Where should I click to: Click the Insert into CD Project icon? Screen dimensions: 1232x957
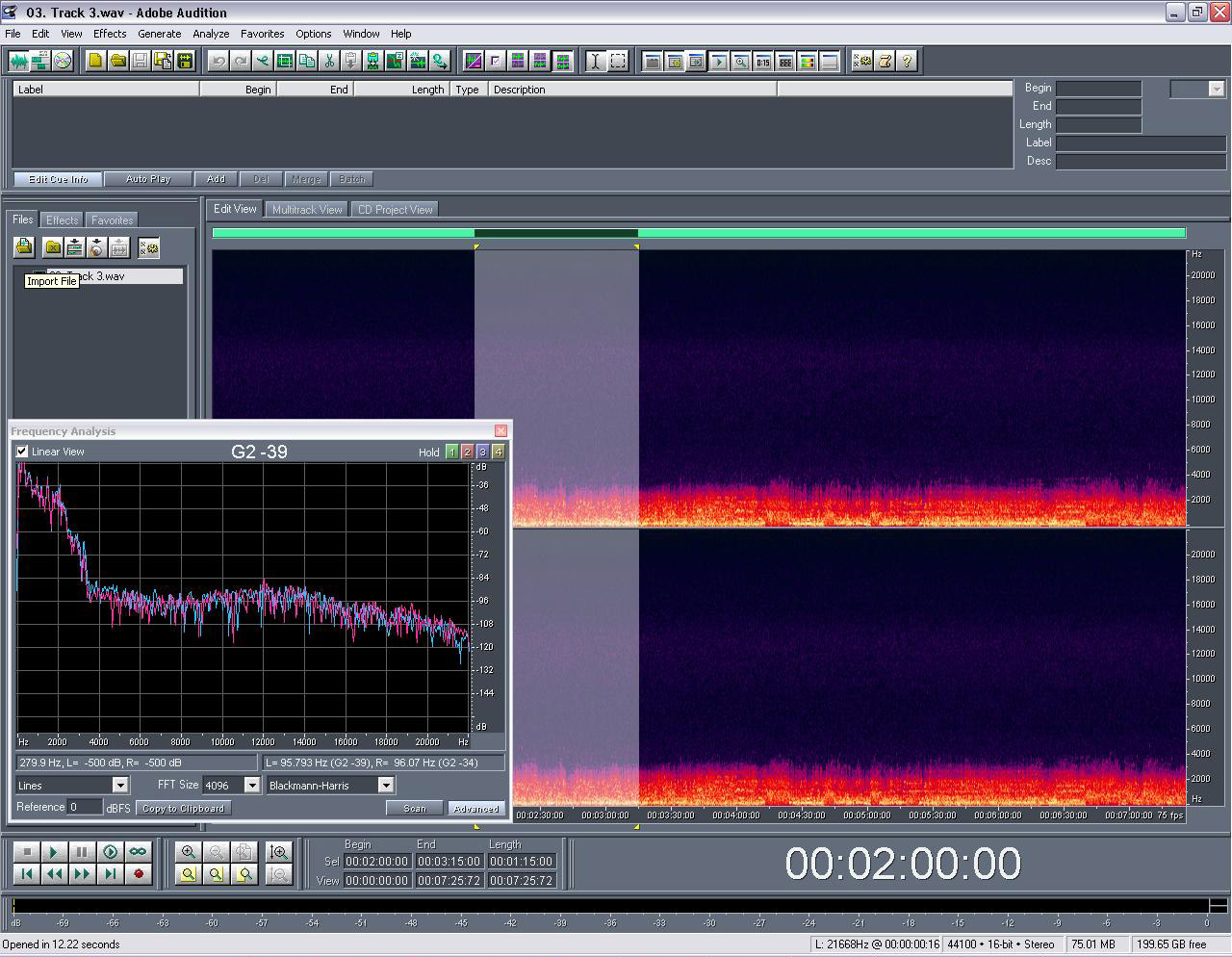(x=96, y=247)
